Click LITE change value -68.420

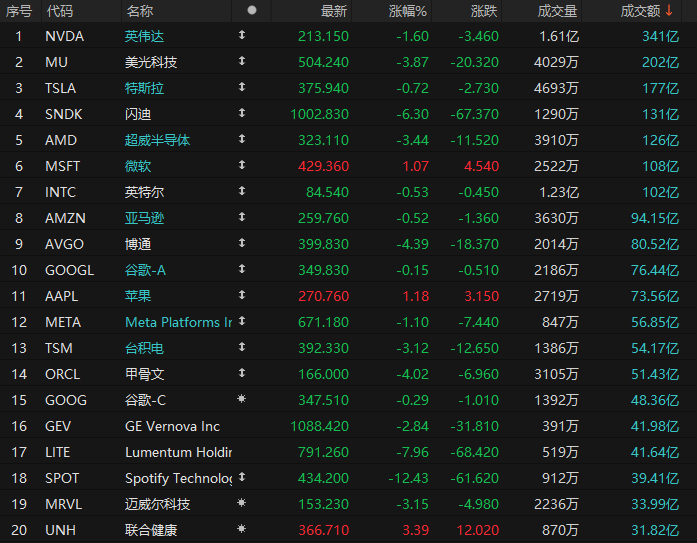point(474,452)
